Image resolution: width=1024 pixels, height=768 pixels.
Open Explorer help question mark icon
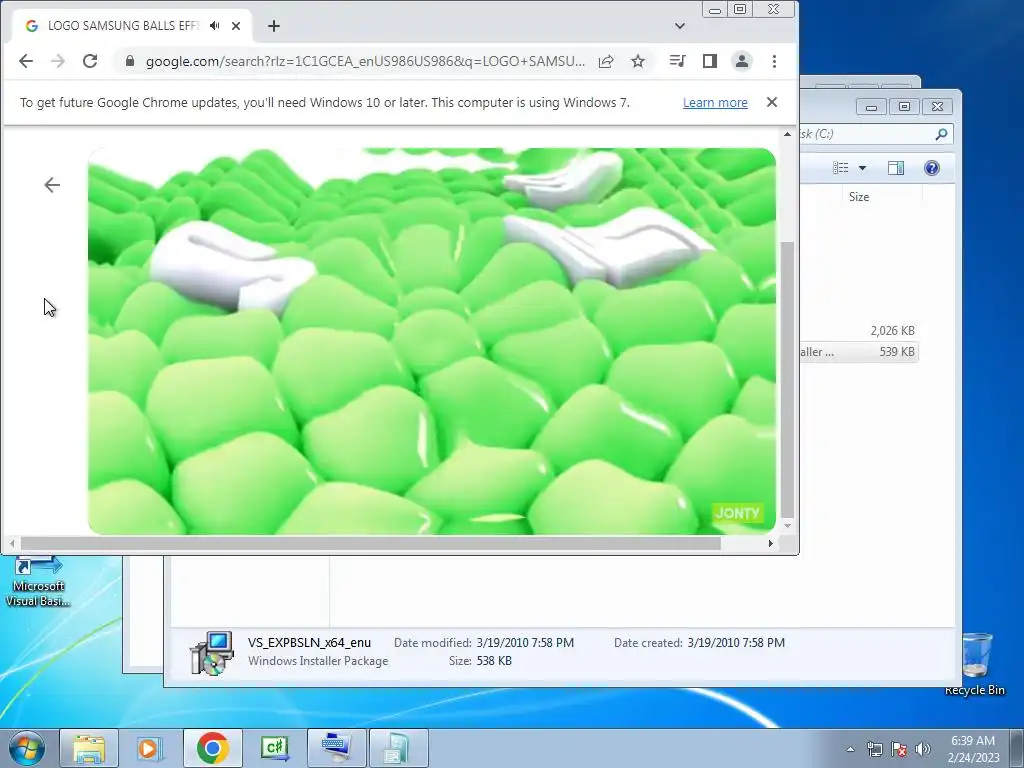click(x=932, y=168)
